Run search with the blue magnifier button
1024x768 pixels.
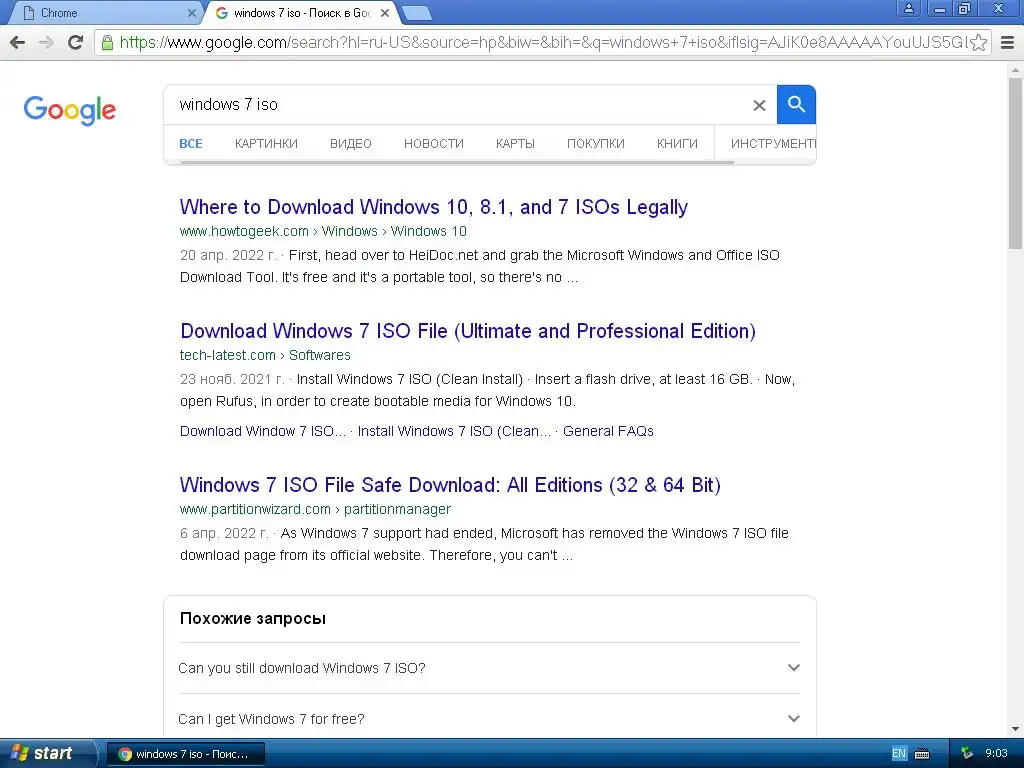pyautogui.click(x=795, y=104)
